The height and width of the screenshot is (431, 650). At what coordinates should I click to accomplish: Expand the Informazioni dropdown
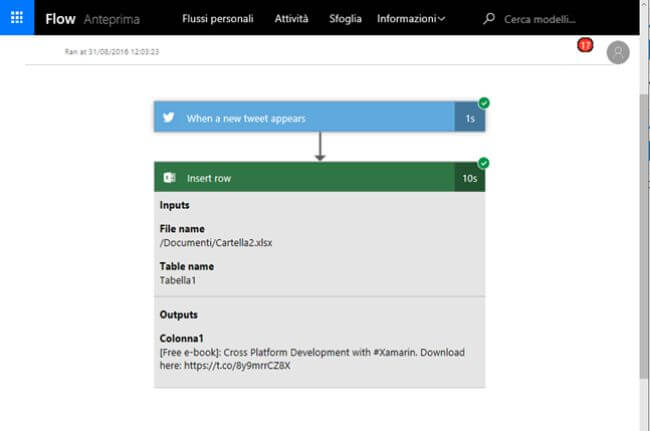(x=411, y=19)
